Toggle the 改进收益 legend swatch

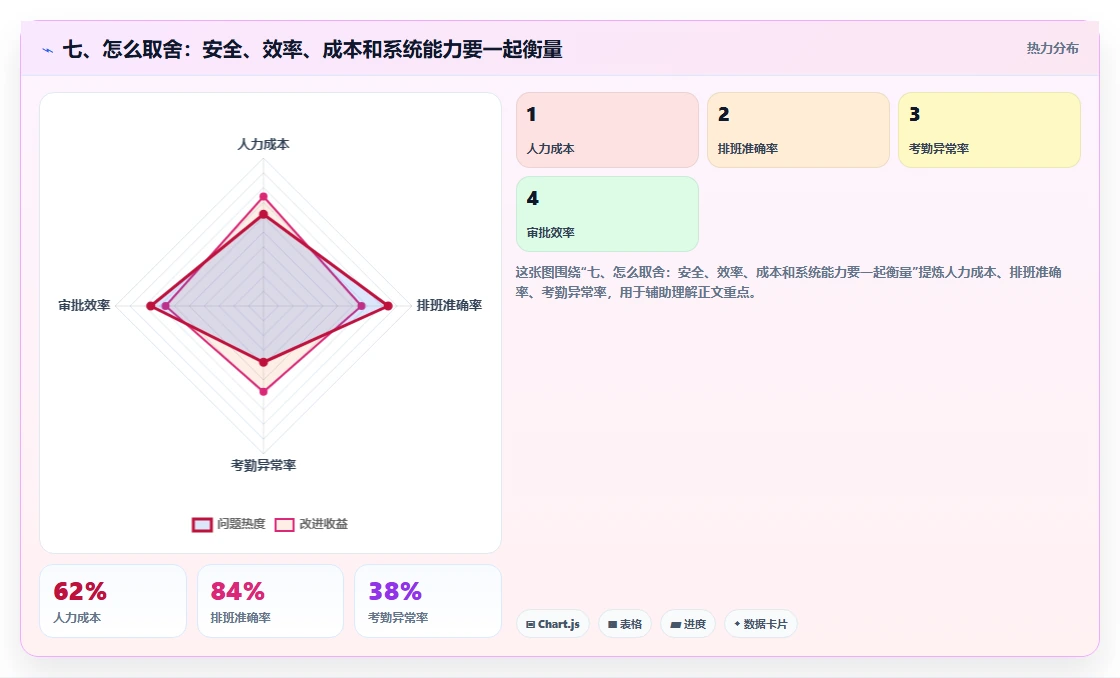coord(284,524)
